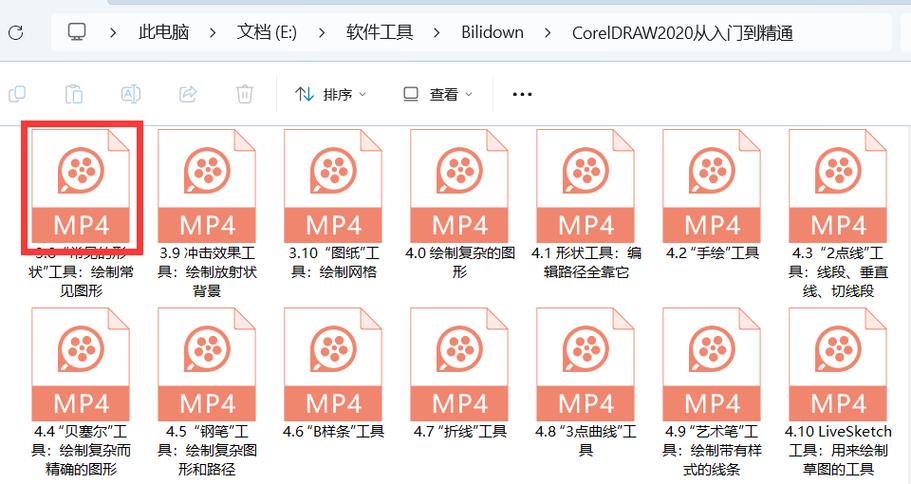
Task: Click the Paste clipboard icon in the toolbar
Action: (x=74, y=94)
